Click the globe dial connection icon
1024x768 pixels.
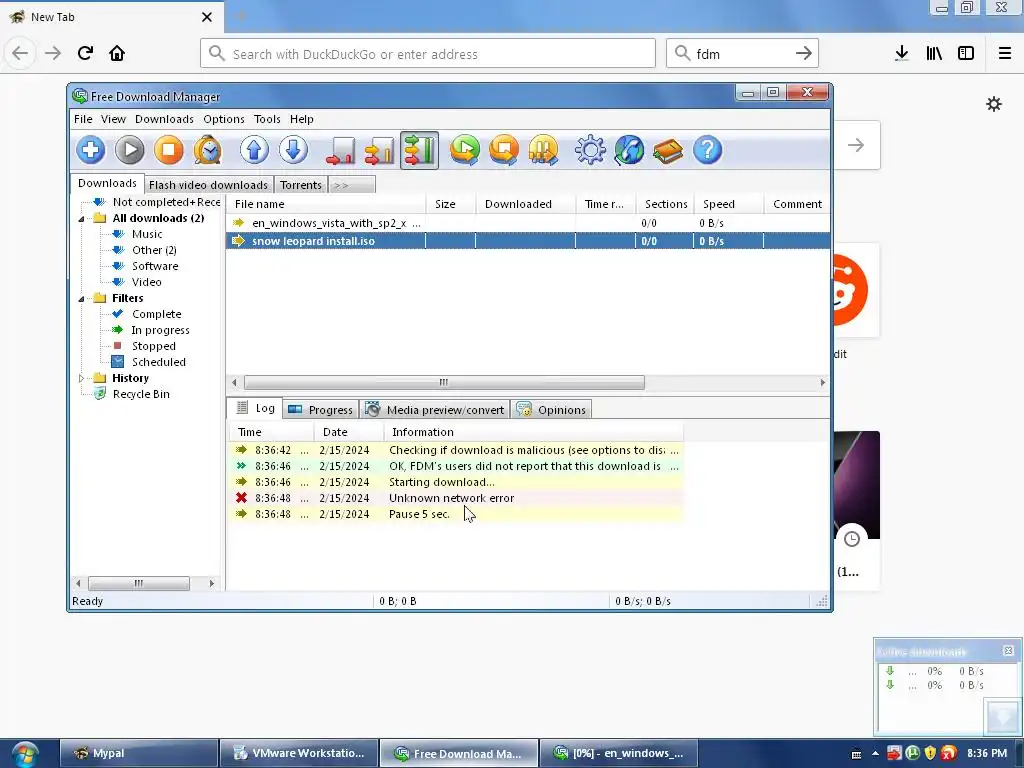630,150
